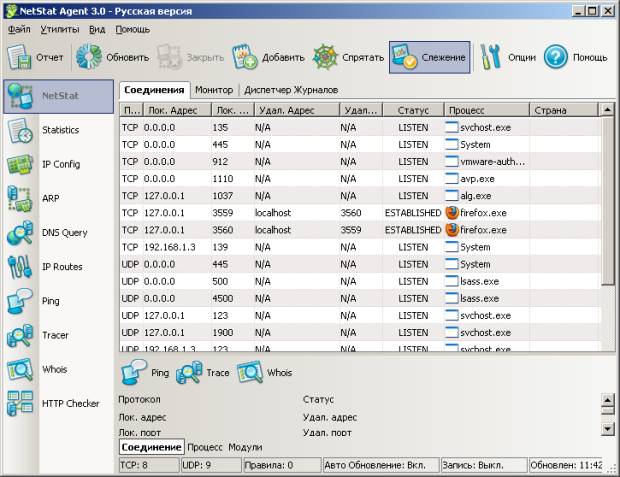Sort by Страна column header
620x477 pixels.
564,110
